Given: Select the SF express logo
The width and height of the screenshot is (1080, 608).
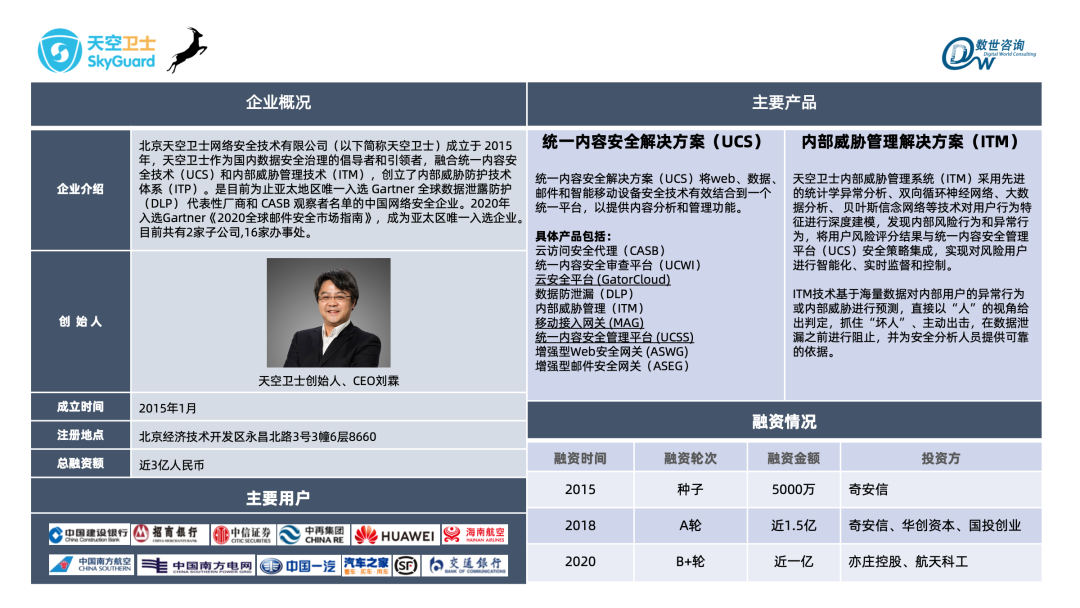Looking at the screenshot, I should click(406, 566).
